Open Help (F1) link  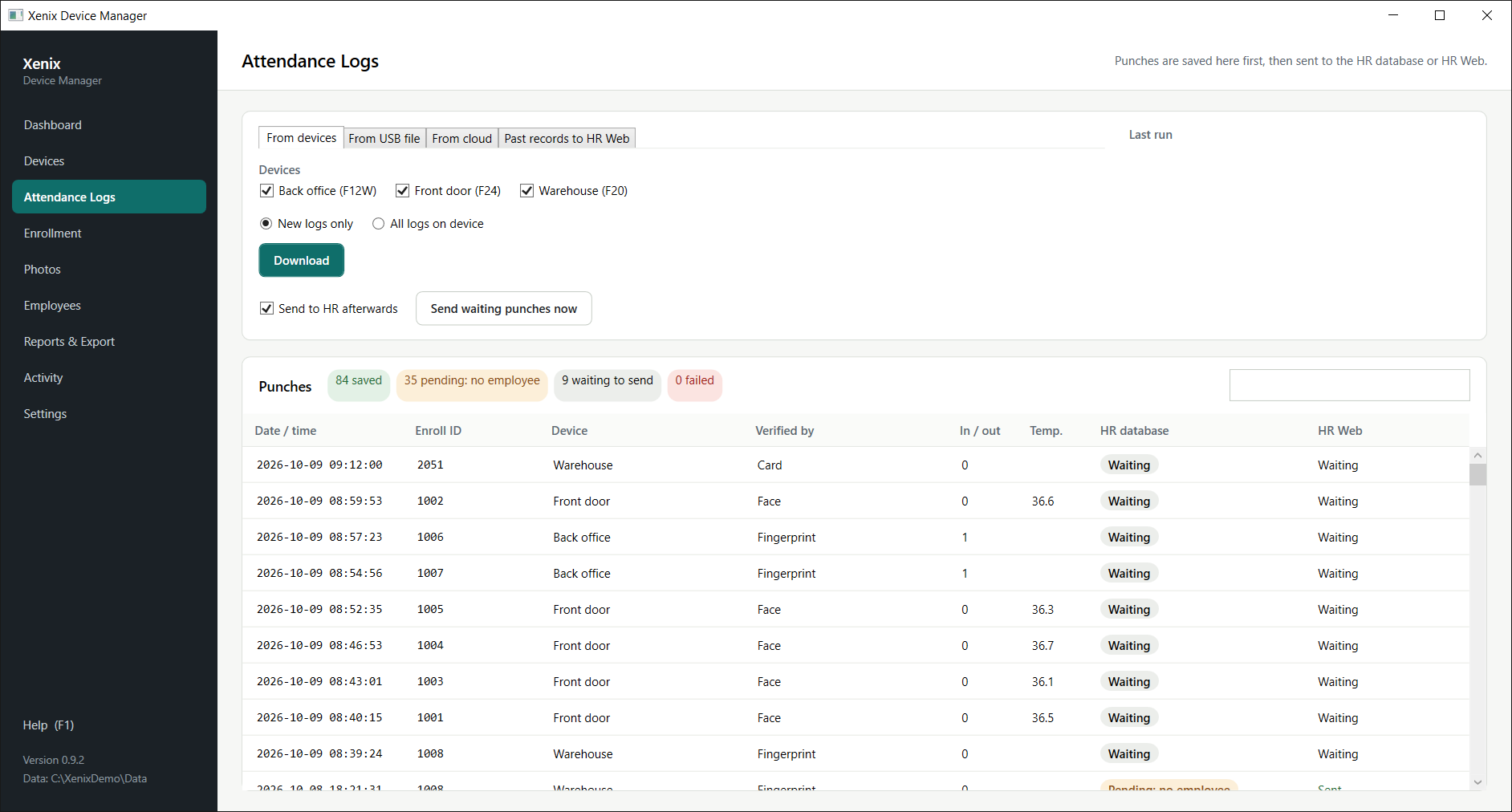[48, 725]
